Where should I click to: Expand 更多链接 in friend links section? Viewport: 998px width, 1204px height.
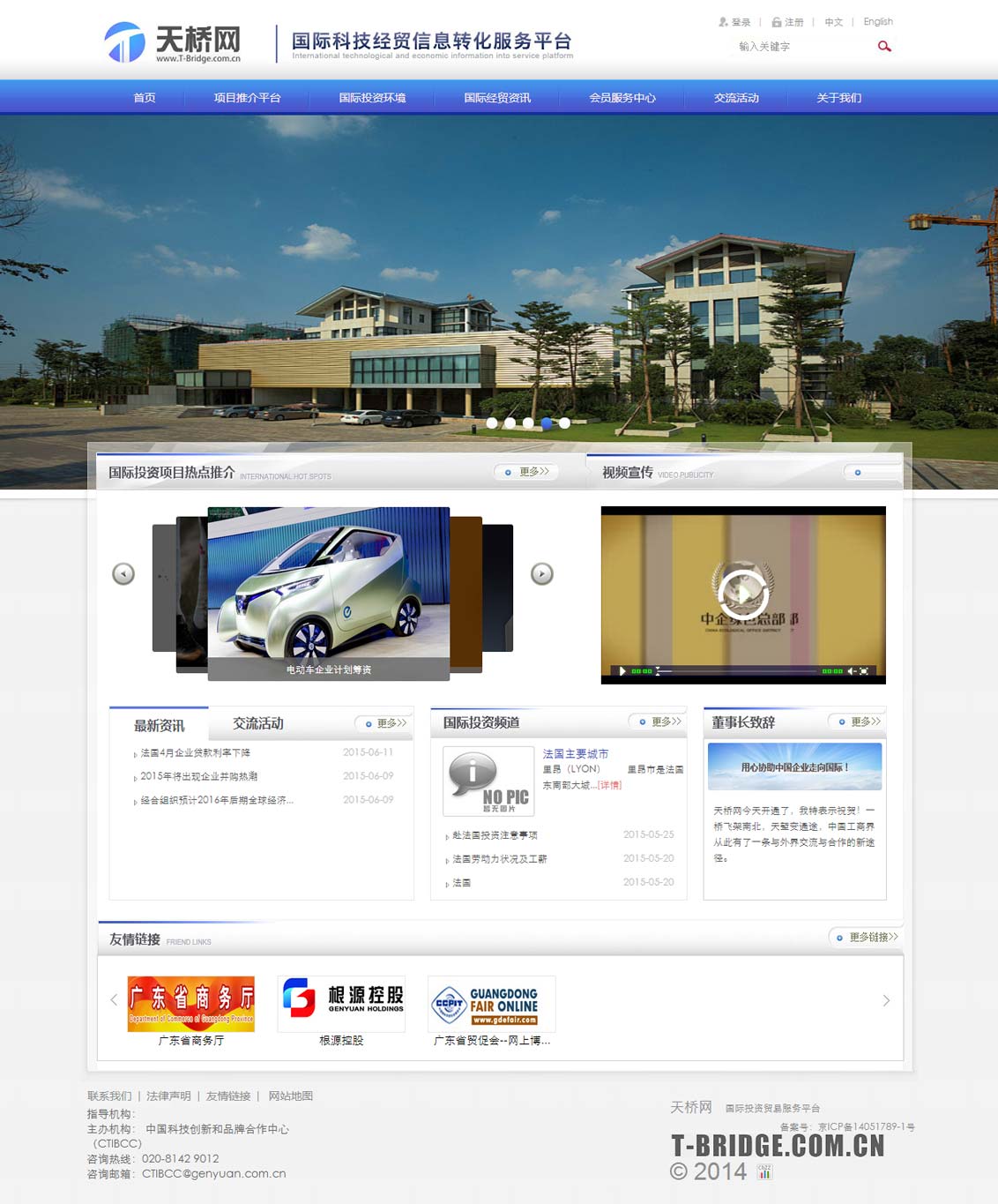868,937
